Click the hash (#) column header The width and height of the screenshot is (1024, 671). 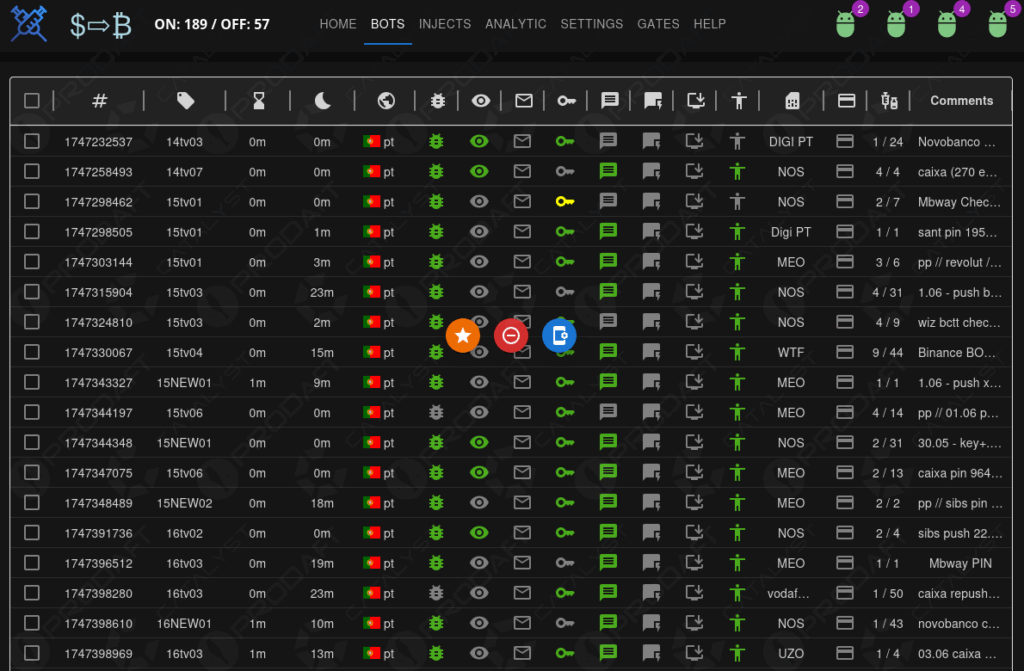99,101
